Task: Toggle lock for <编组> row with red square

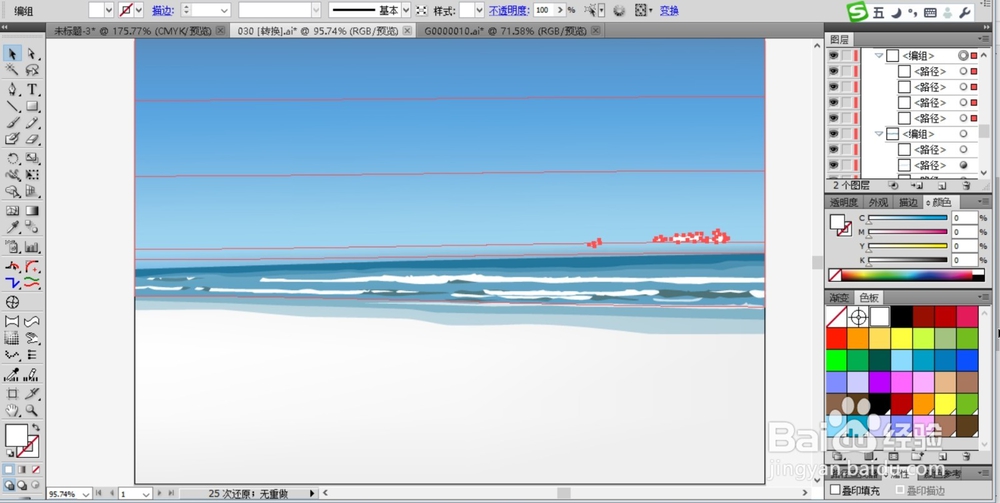Action: click(x=846, y=55)
